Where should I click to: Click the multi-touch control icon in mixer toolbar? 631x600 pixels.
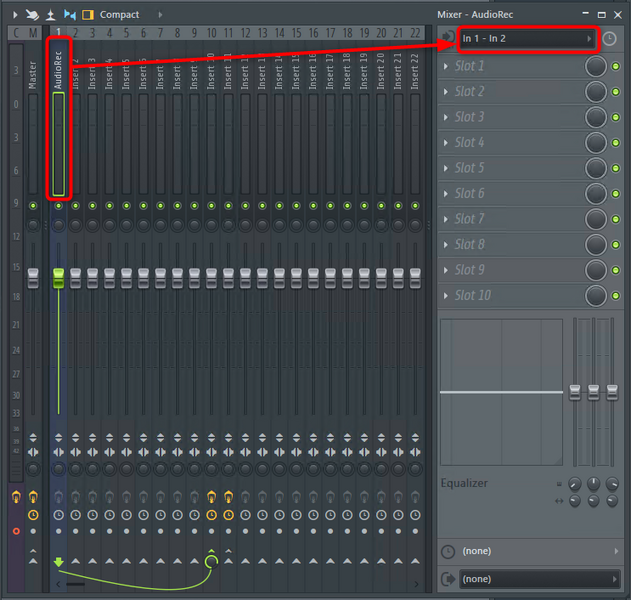pyautogui.click(x=32, y=15)
